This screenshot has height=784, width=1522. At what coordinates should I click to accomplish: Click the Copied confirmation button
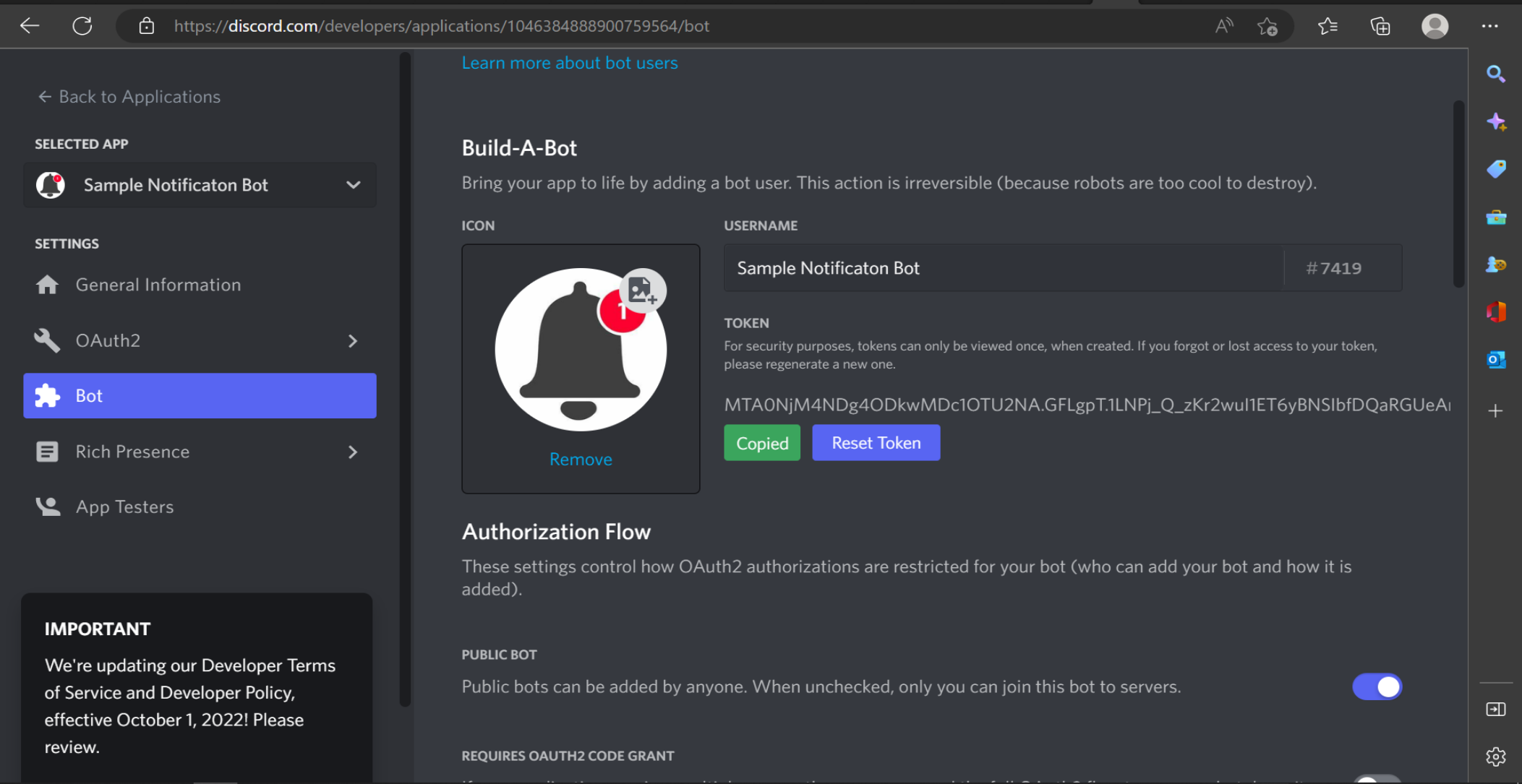762,442
